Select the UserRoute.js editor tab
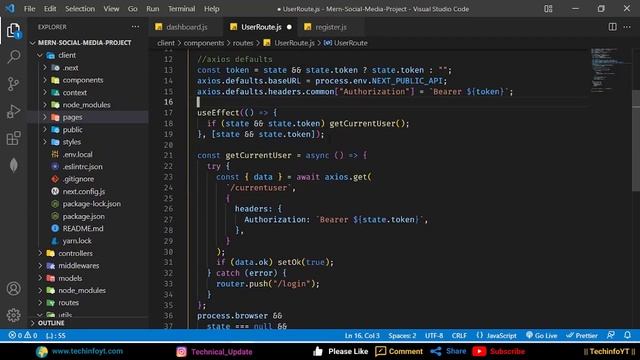The width and height of the screenshot is (640, 360). [x=260, y=27]
